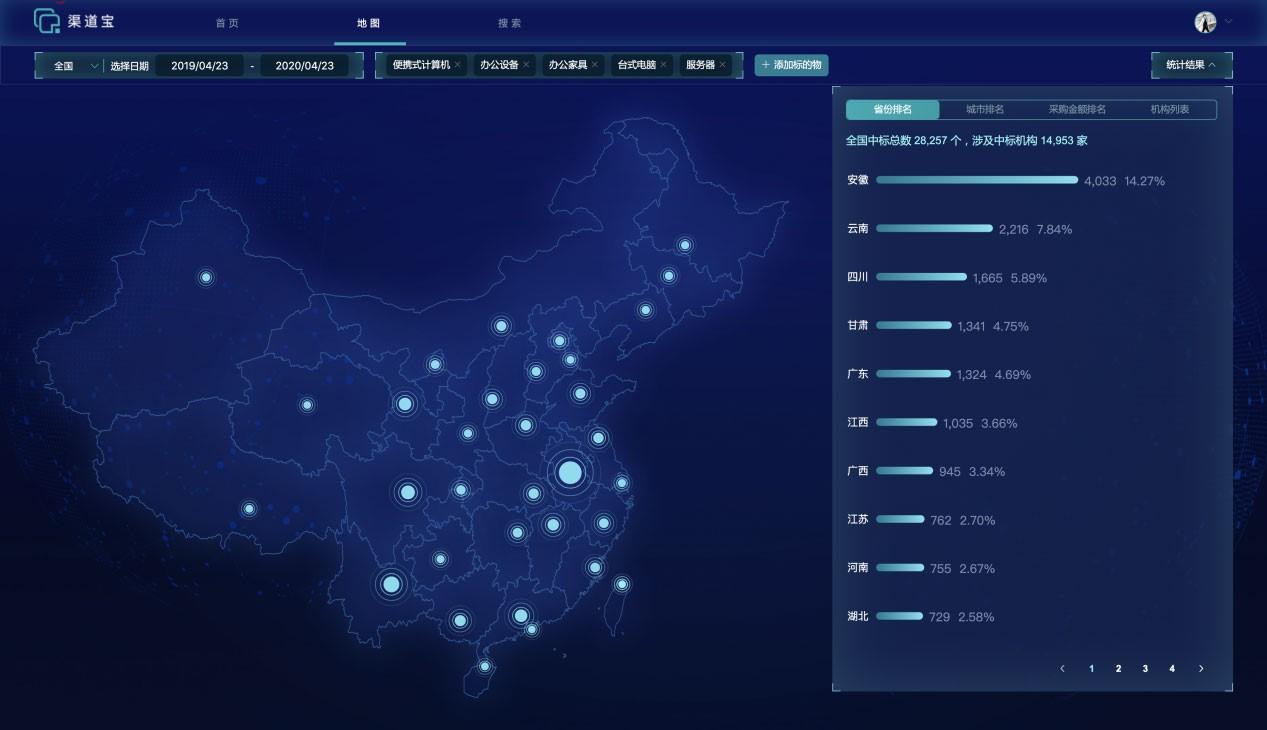Remove the 服务器 filter tag
The image size is (1267, 730).
[x=724, y=65]
